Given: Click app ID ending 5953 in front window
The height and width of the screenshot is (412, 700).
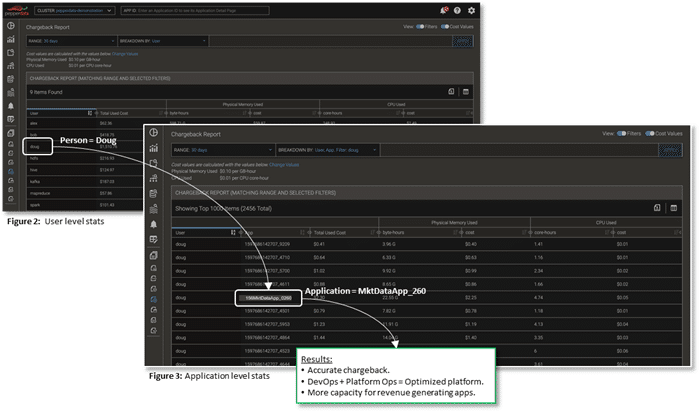Looking at the screenshot, I should (267, 325).
